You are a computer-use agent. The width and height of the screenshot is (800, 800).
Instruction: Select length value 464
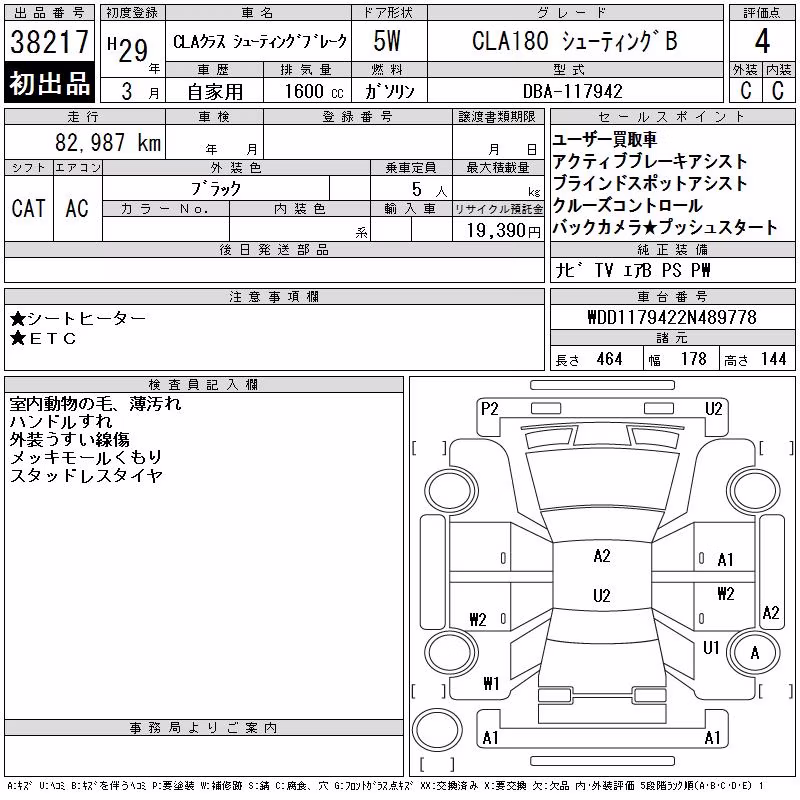(609, 359)
